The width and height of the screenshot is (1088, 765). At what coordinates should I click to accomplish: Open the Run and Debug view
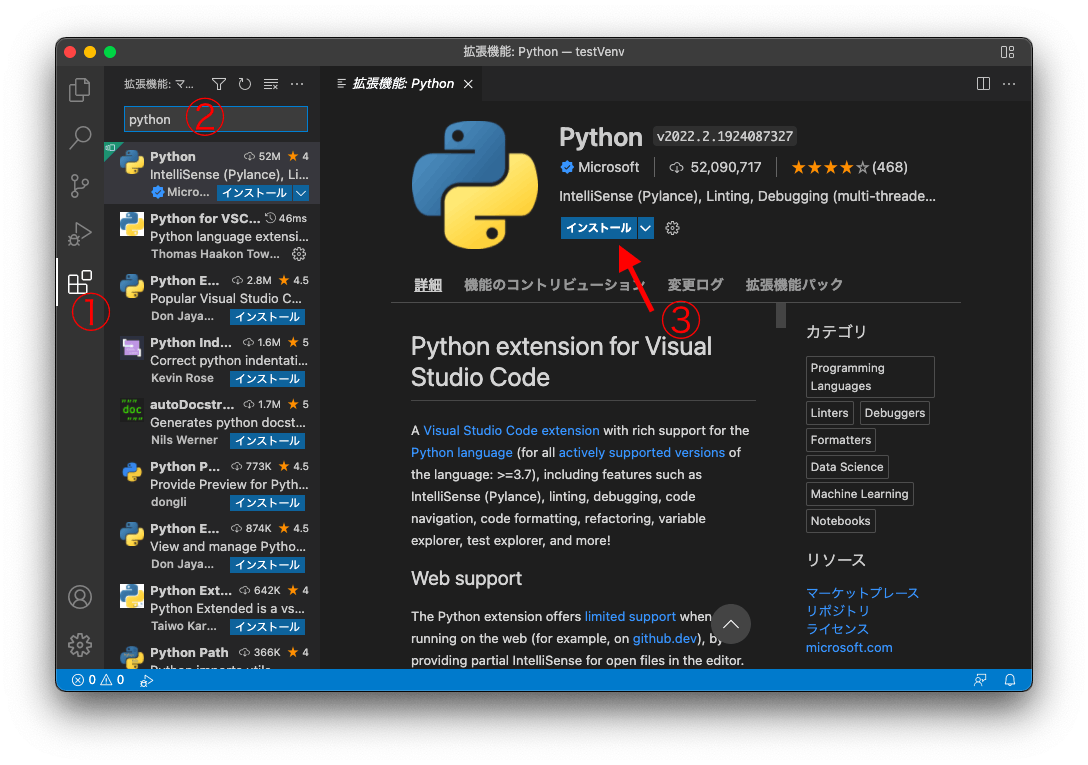(80, 234)
